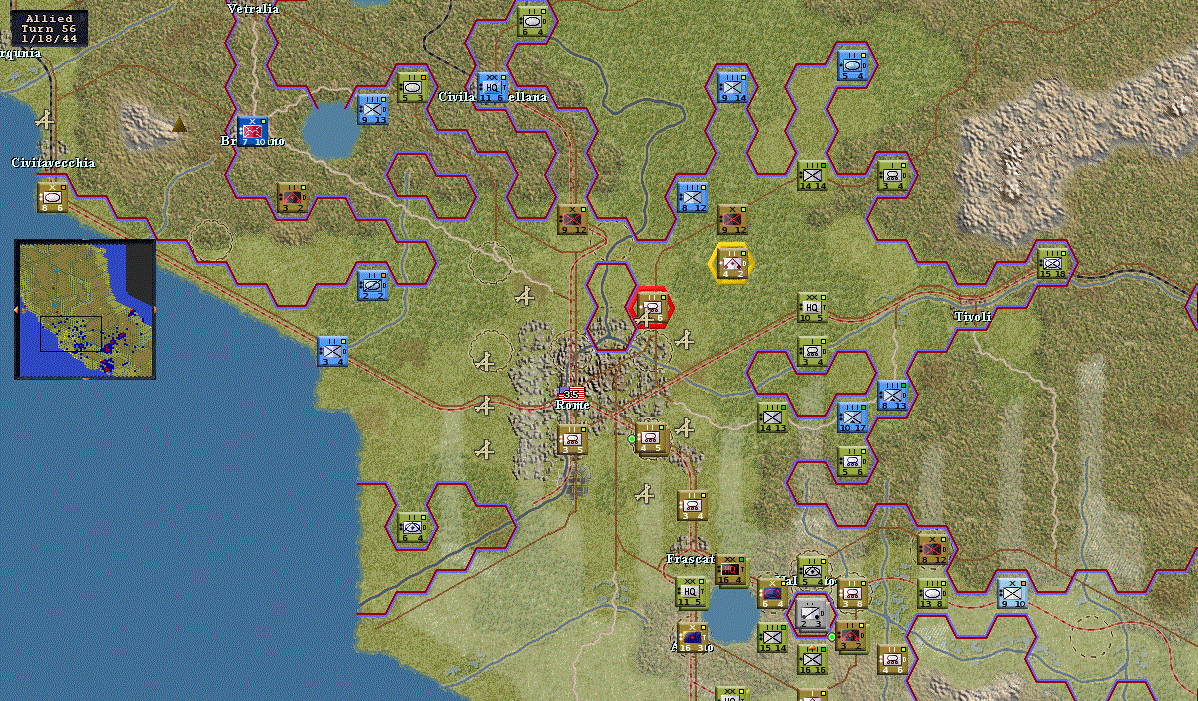Select the armor unit 3 8
This screenshot has width=1198, height=701.
pyautogui.click(x=851, y=592)
